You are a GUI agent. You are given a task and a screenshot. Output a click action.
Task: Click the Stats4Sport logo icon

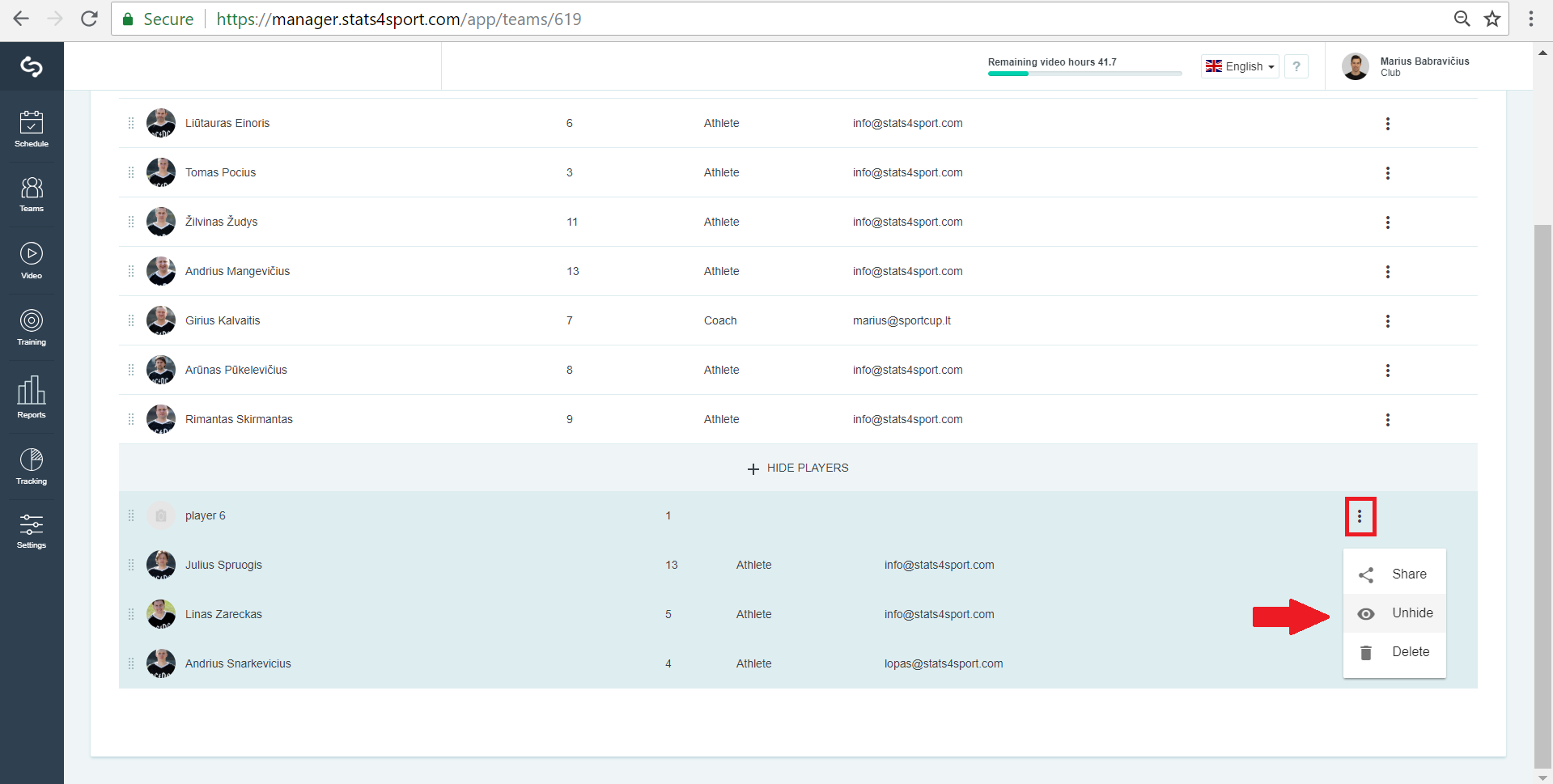tap(32, 66)
